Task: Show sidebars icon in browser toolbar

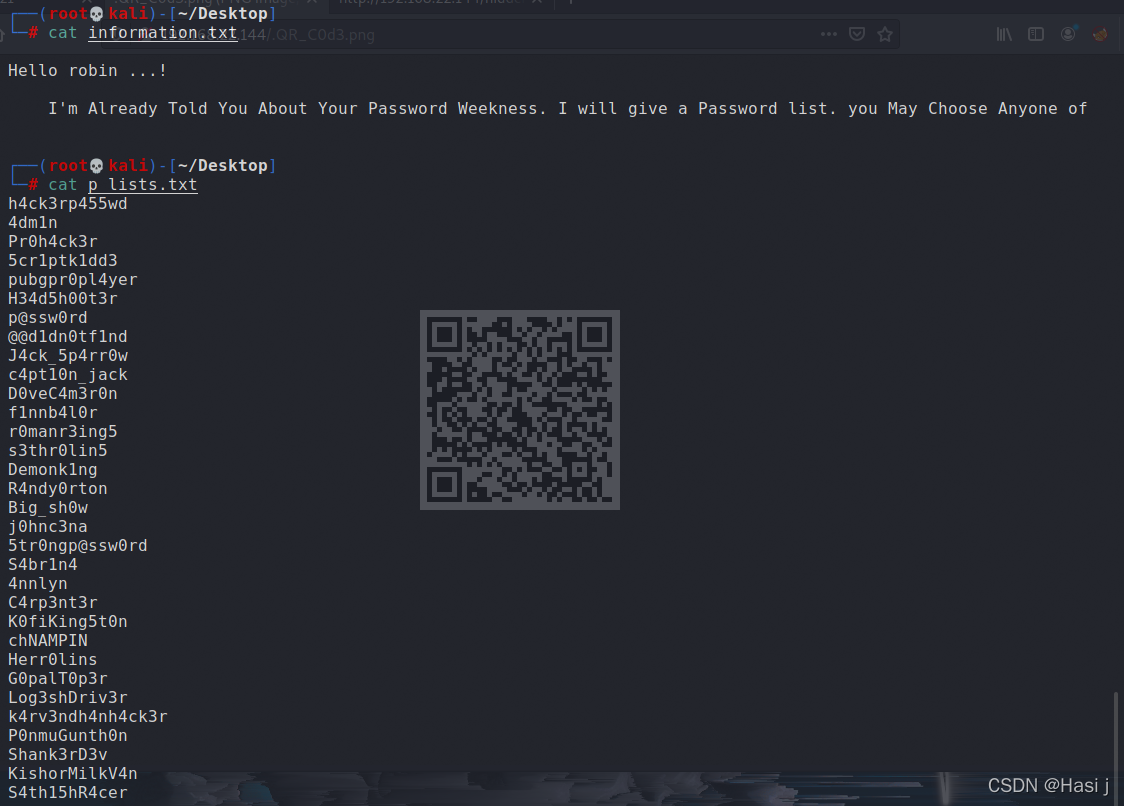Action: 1036,34
